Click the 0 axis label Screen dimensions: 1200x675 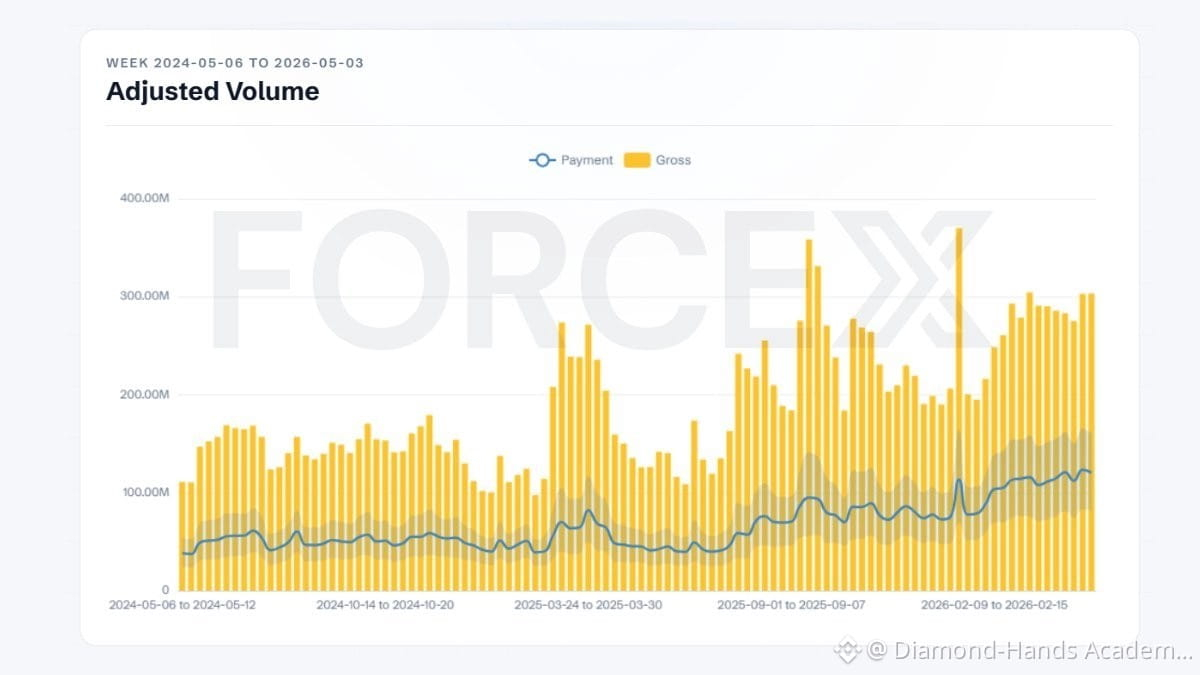point(166,590)
